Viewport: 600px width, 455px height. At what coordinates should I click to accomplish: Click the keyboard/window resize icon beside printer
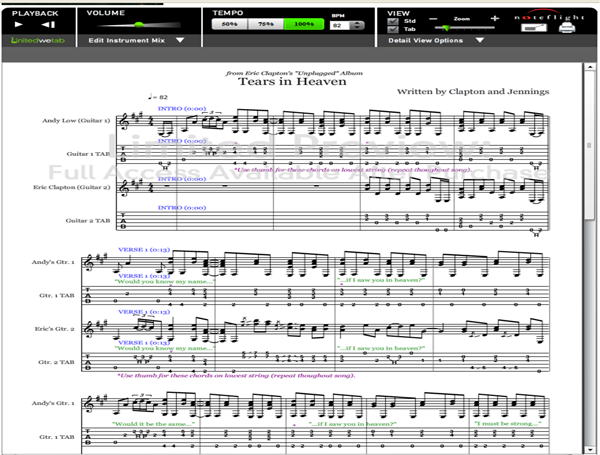click(x=534, y=28)
